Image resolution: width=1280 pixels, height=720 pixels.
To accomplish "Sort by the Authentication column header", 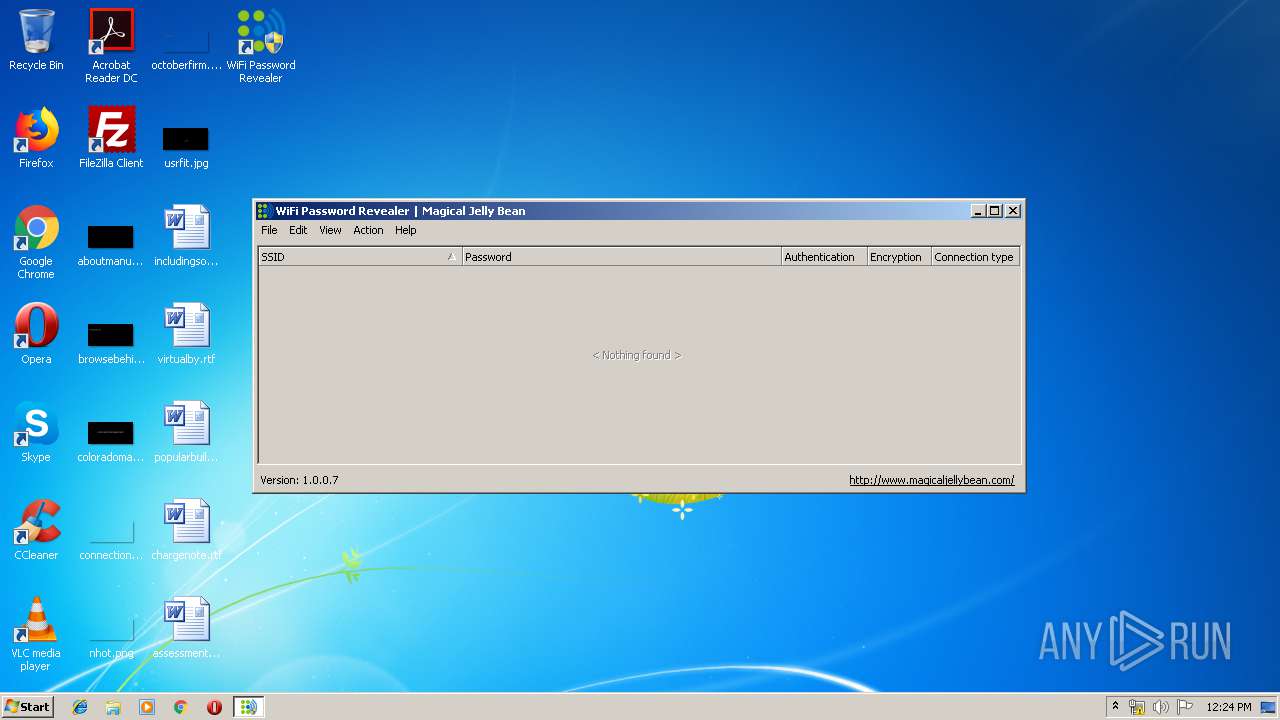I will click(x=823, y=257).
